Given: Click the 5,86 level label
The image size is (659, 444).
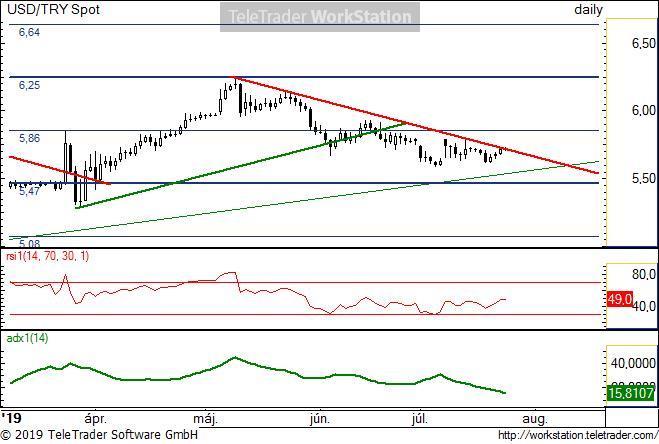Looking at the screenshot, I should (29, 138).
